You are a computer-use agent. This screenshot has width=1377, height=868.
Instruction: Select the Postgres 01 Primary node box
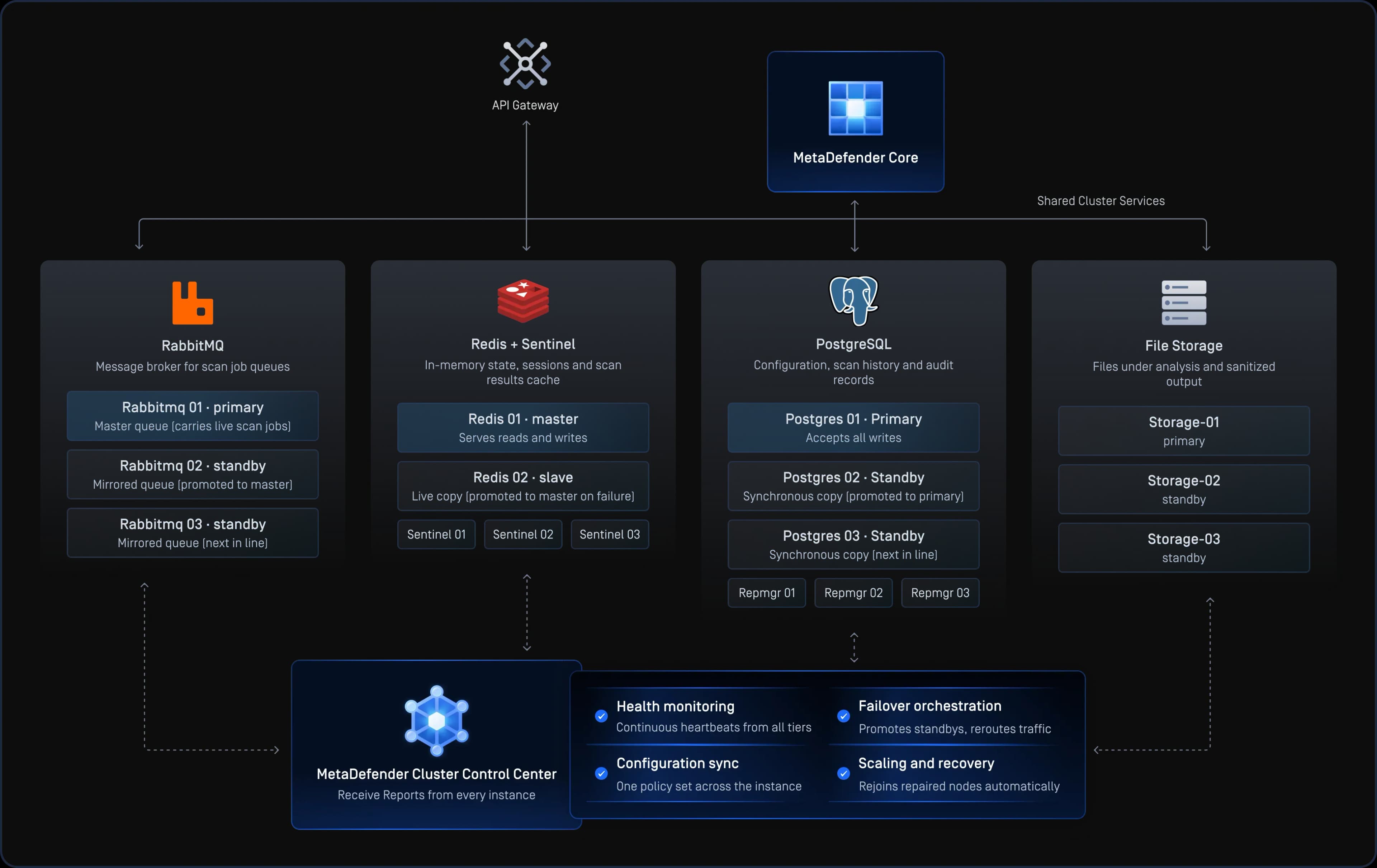pyautogui.click(x=853, y=427)
